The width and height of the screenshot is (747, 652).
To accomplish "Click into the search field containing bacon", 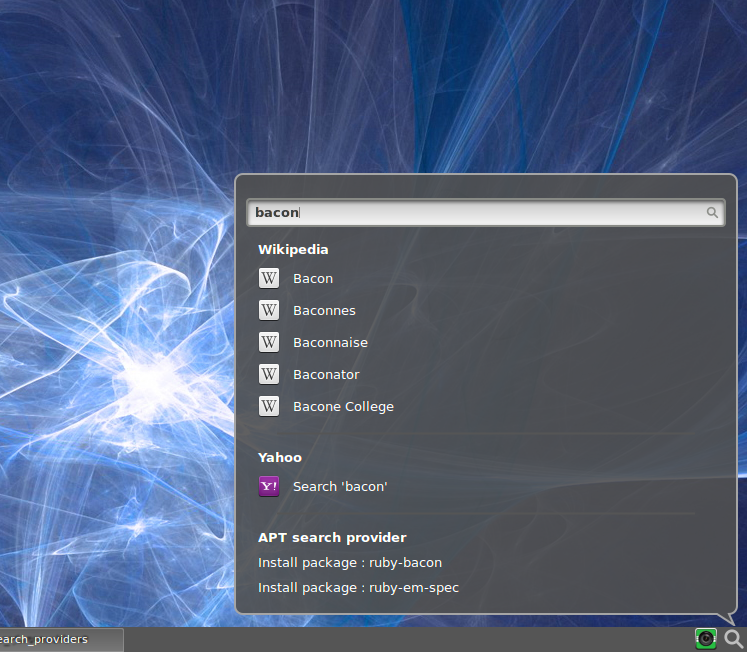I will point(486,212).
